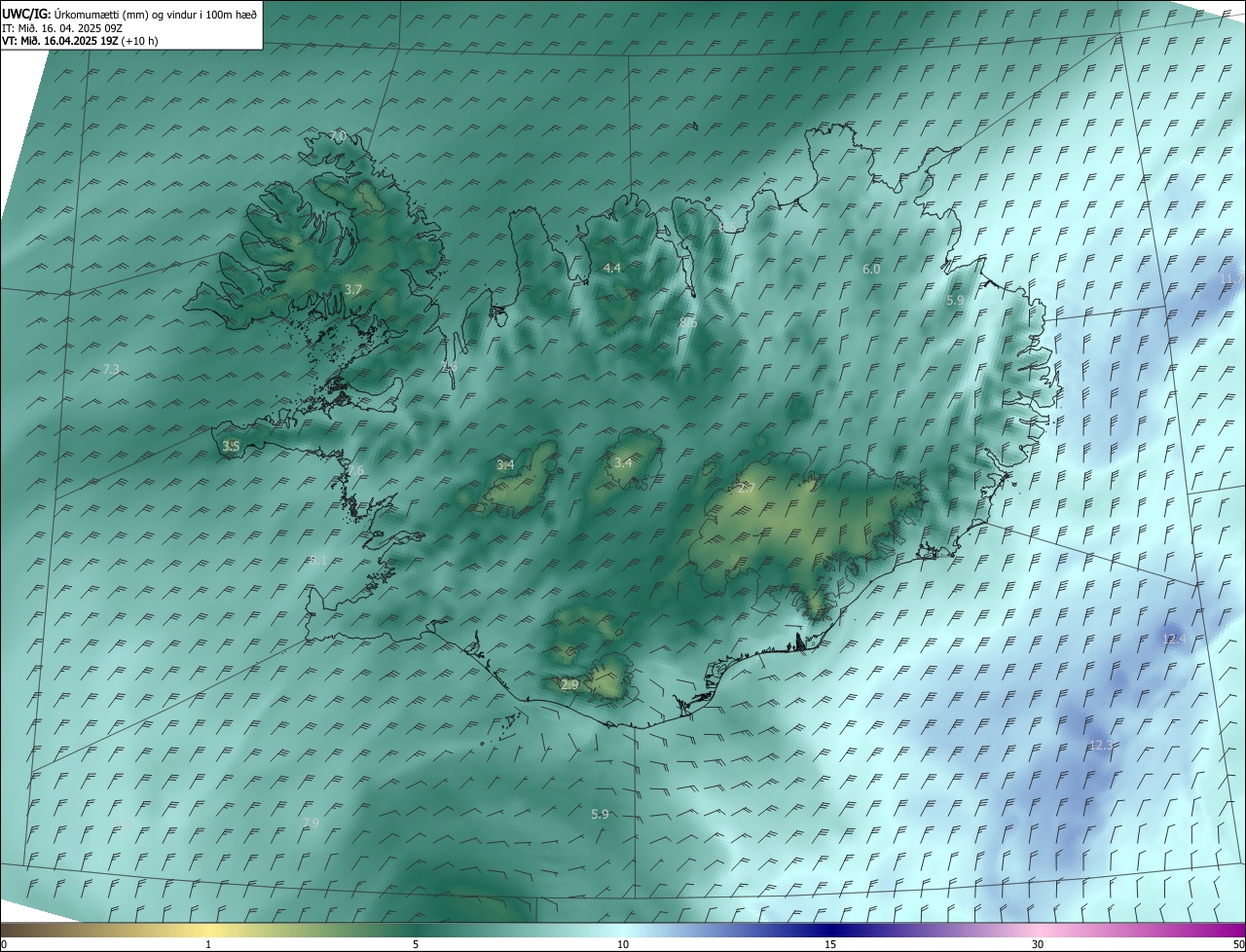The width and height of the screenshot is (1246, 952).
Task: Click the '30' tick on the colour scale
Action: coord(1038,944)
